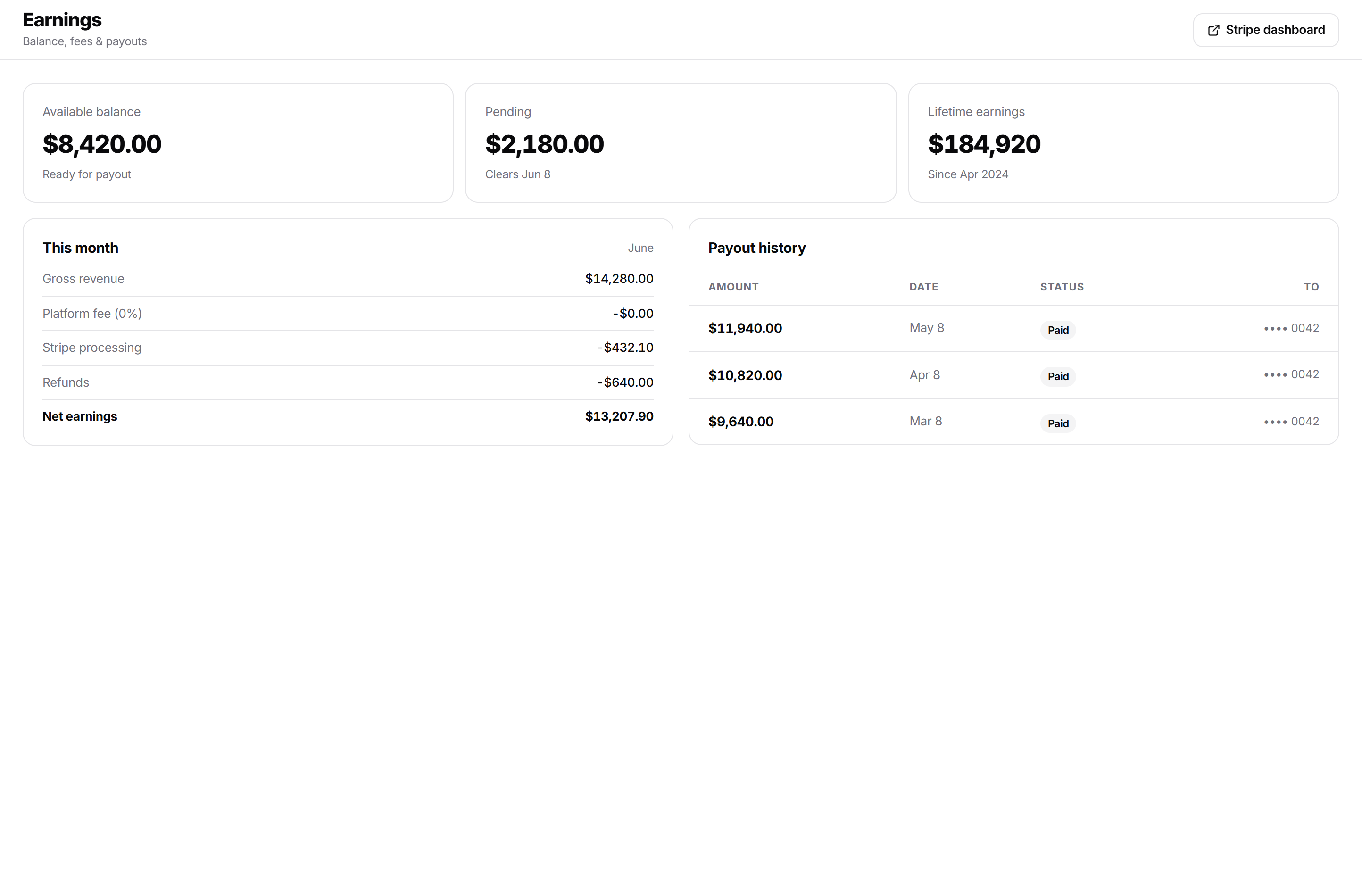Click the Pending $2,180.00 card
The width and height of the screenshot is (1362, 896).
tap(681, 143)
